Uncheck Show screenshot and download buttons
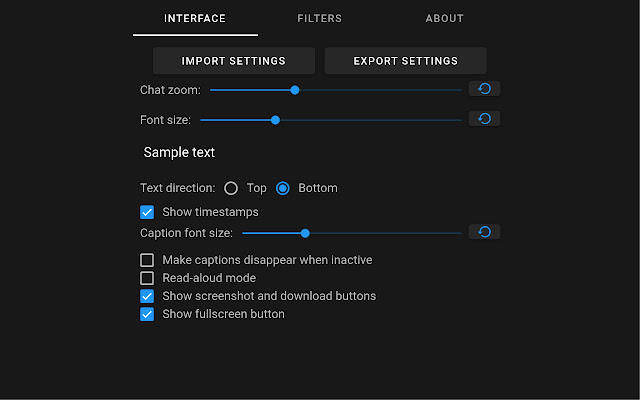This screenshot has height=400, width=640. [147, 296]
